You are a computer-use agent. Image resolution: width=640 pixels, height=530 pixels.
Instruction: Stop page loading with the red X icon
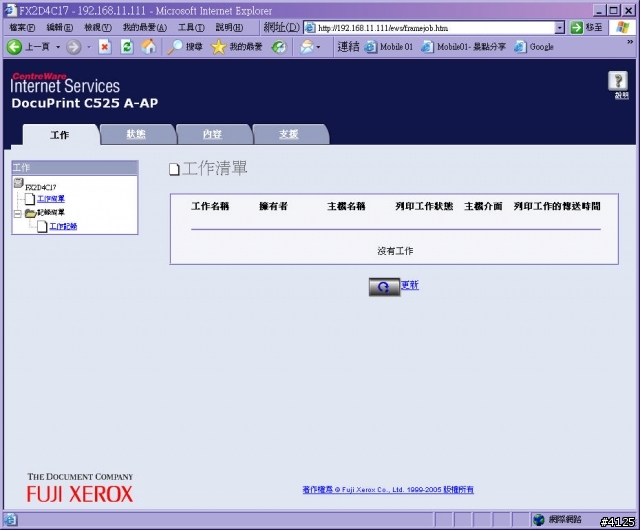click(105, 47)
